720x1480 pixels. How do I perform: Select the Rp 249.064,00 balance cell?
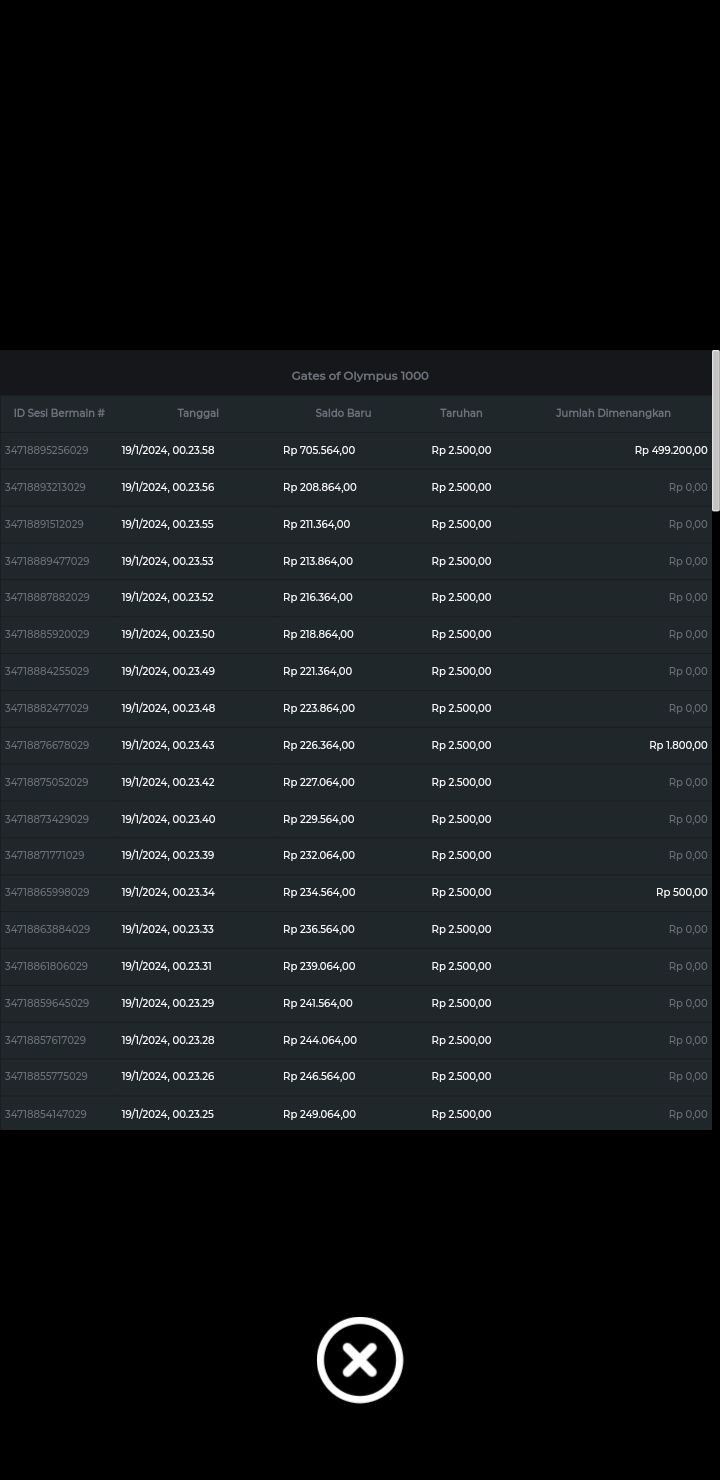[x=319, y=1114]
